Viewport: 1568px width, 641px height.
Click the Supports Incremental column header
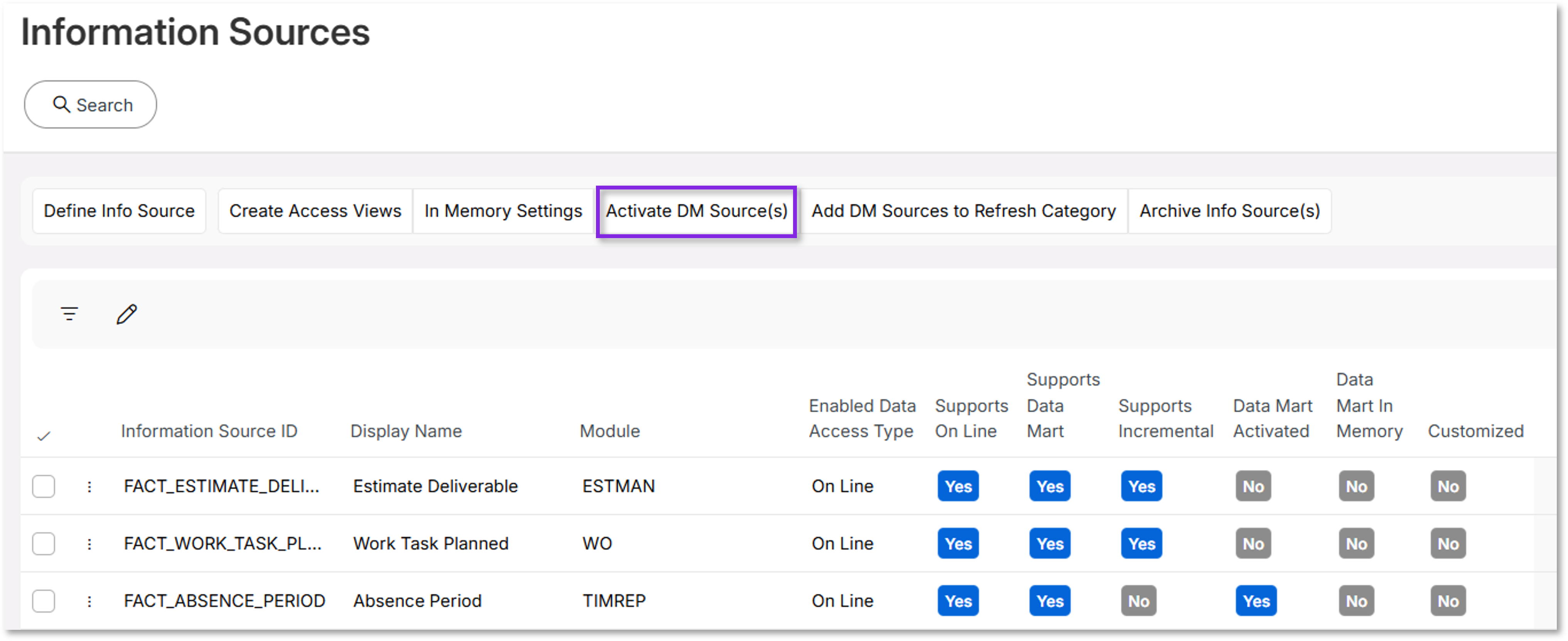coord(1166,418)
